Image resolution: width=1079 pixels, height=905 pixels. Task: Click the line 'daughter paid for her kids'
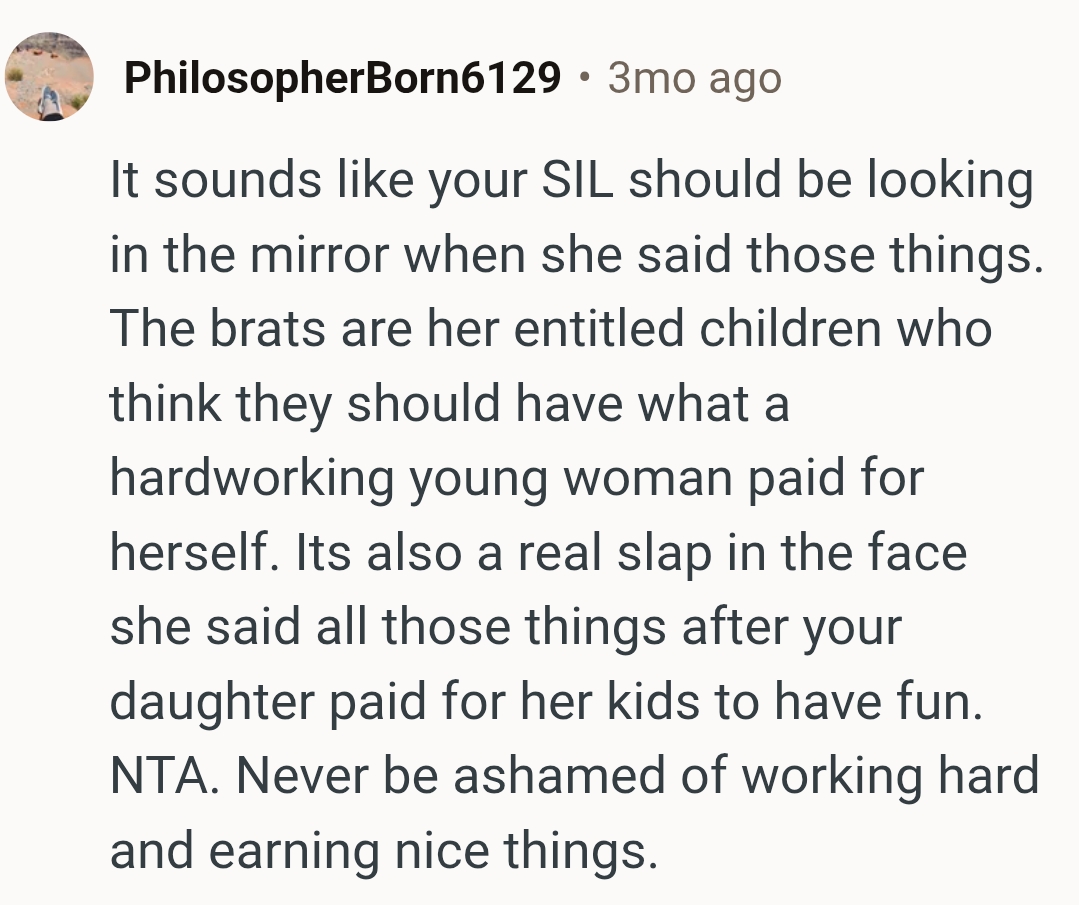point(545,701)
